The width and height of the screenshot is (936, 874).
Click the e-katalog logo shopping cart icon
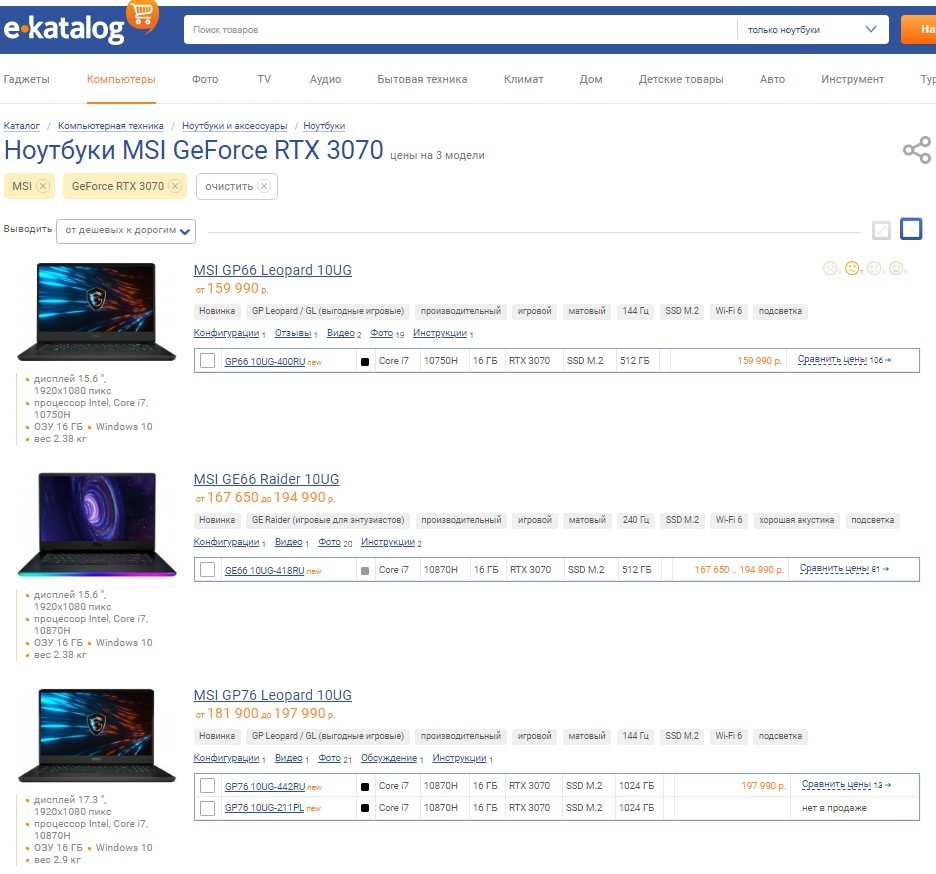pos(143,14)
